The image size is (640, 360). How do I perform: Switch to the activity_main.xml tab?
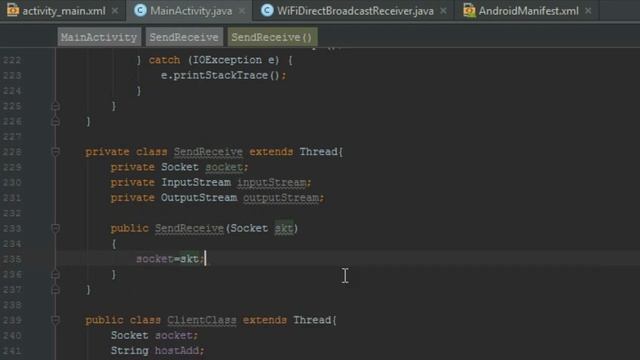pyautogui.click(x=63, y=11)
